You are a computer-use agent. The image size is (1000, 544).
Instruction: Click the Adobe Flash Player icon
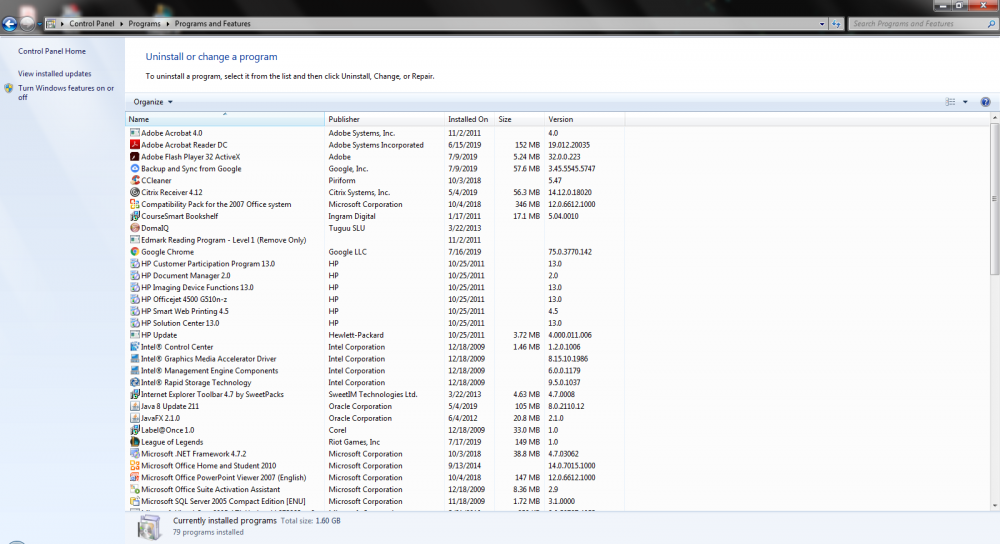pyautogui.click(x=134, y=157)
